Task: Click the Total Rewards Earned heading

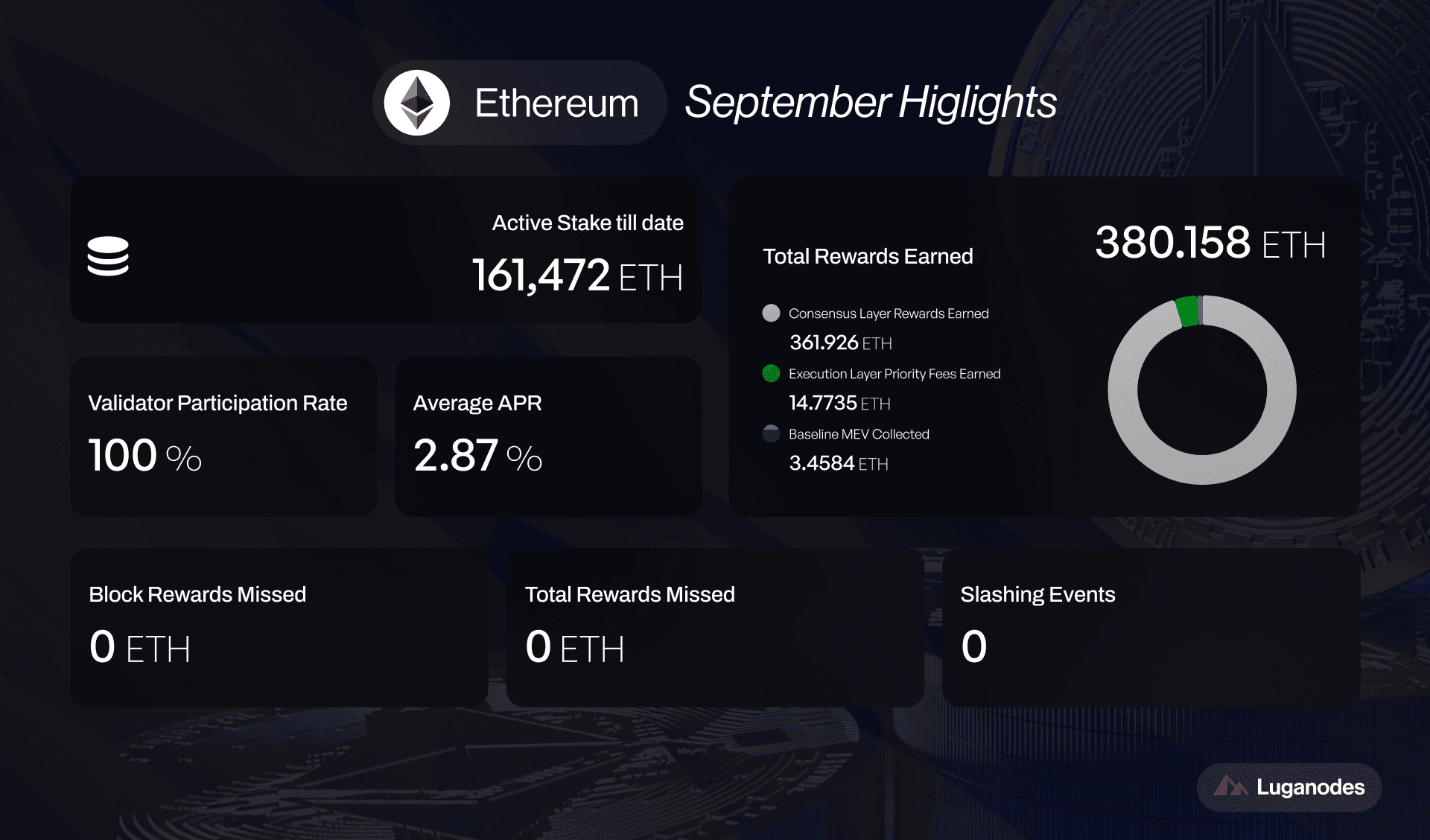Action: click(x=868, y=256)
